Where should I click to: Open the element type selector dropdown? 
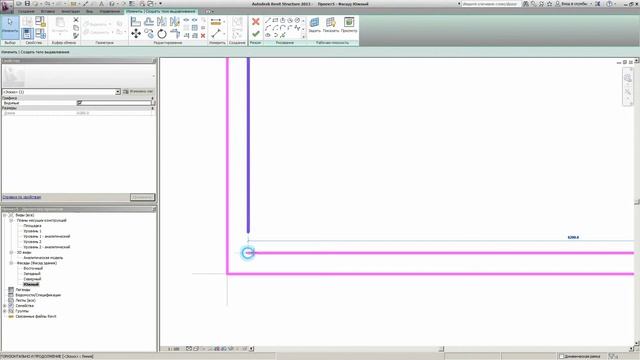point(118,92)
